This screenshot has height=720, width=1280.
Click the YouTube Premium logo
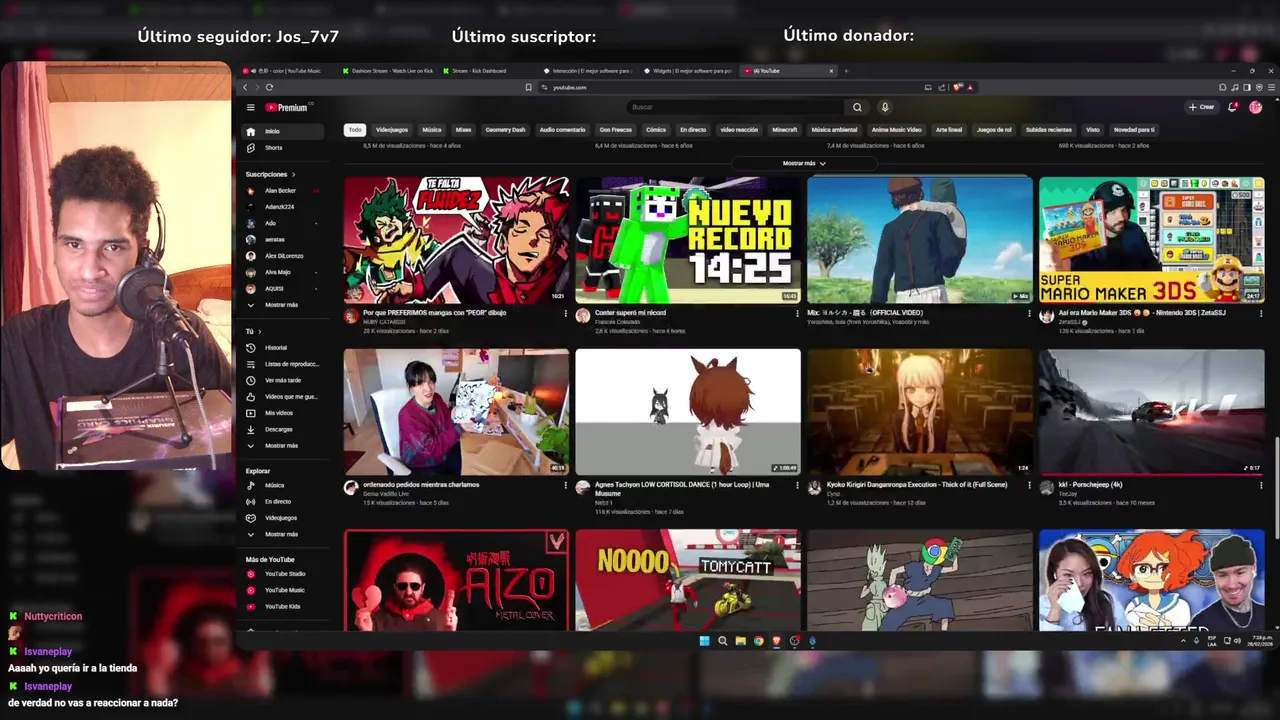pyautogui.click(x=287, y=107)
